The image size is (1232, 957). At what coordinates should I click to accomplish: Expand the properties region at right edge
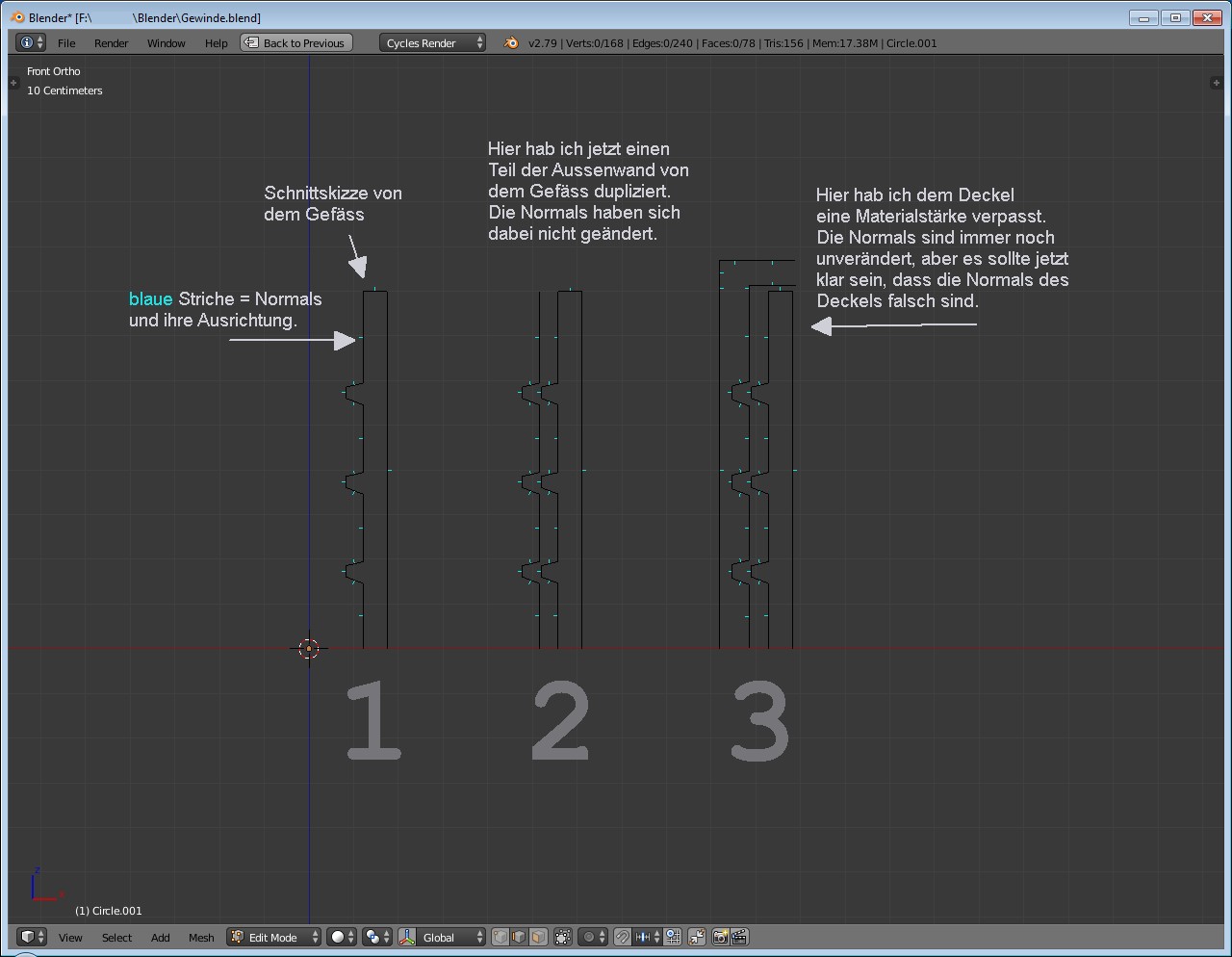tap(1217, 83)
